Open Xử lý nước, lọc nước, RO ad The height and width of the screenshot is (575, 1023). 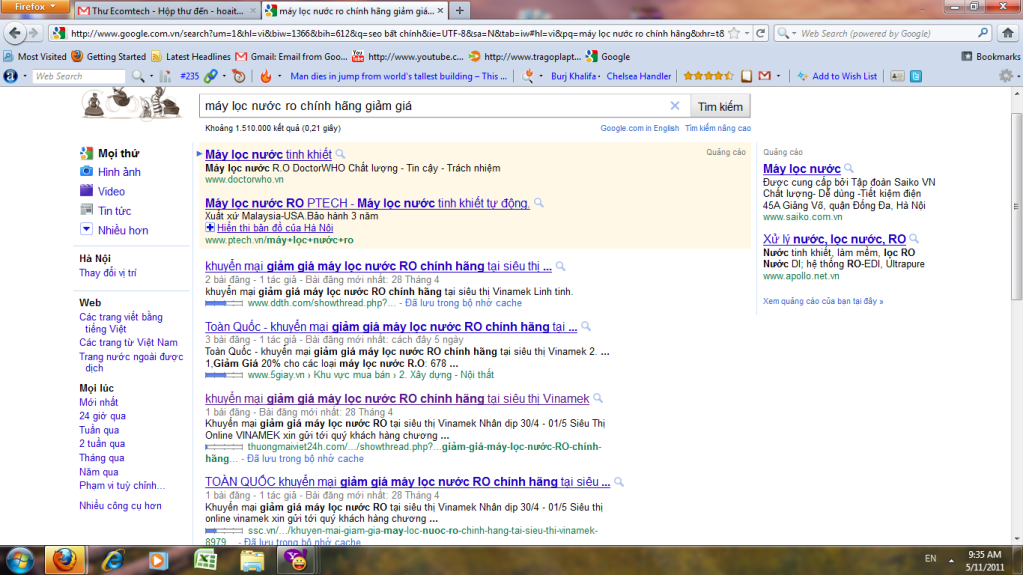click(x=834, y=239)
